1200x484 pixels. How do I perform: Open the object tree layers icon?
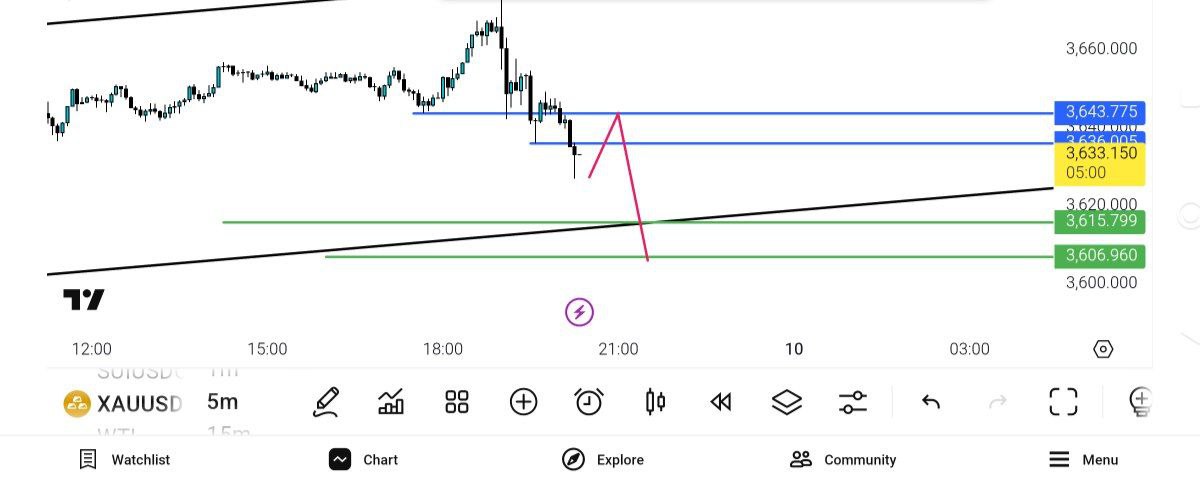[787, 402]
